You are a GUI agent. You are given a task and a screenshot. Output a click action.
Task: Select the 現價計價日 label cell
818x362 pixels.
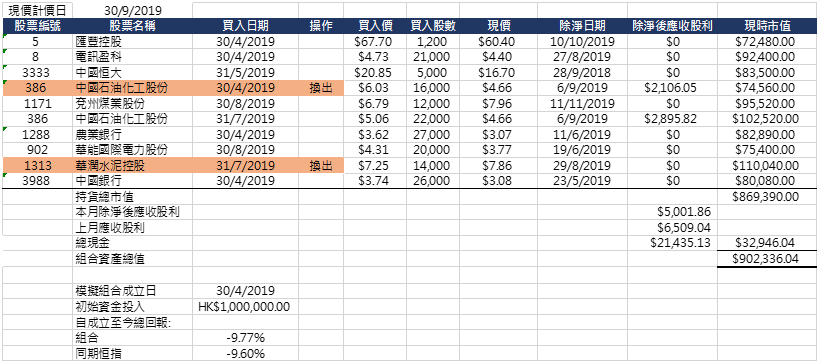click(38, 10)
